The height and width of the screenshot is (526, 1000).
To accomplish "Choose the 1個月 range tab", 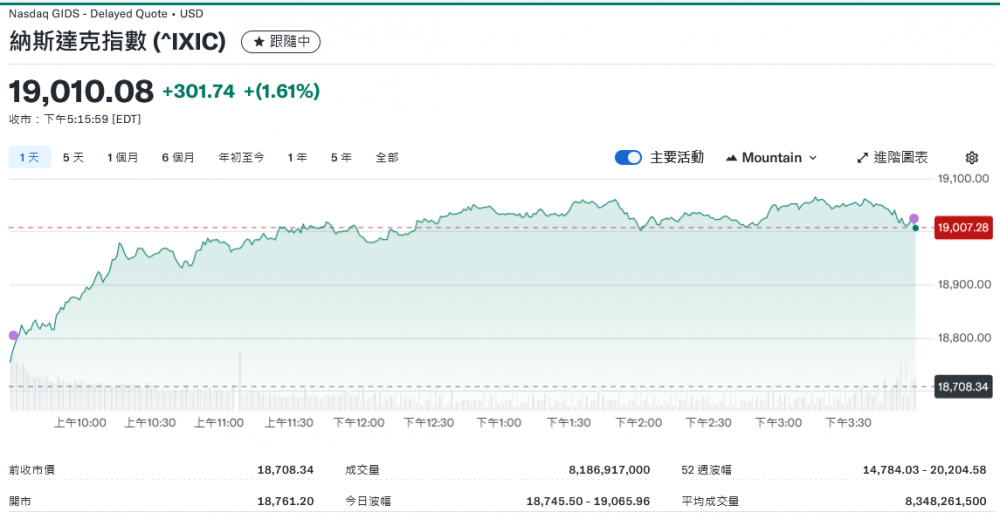I will [x=123, y=158].
